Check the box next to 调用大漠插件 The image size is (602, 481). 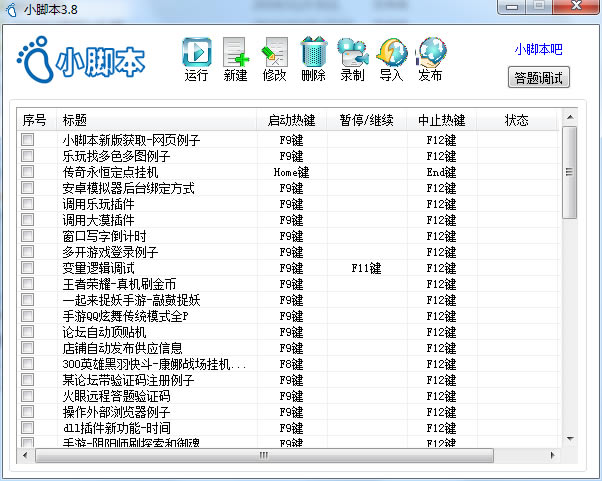[x=28, y=220]
